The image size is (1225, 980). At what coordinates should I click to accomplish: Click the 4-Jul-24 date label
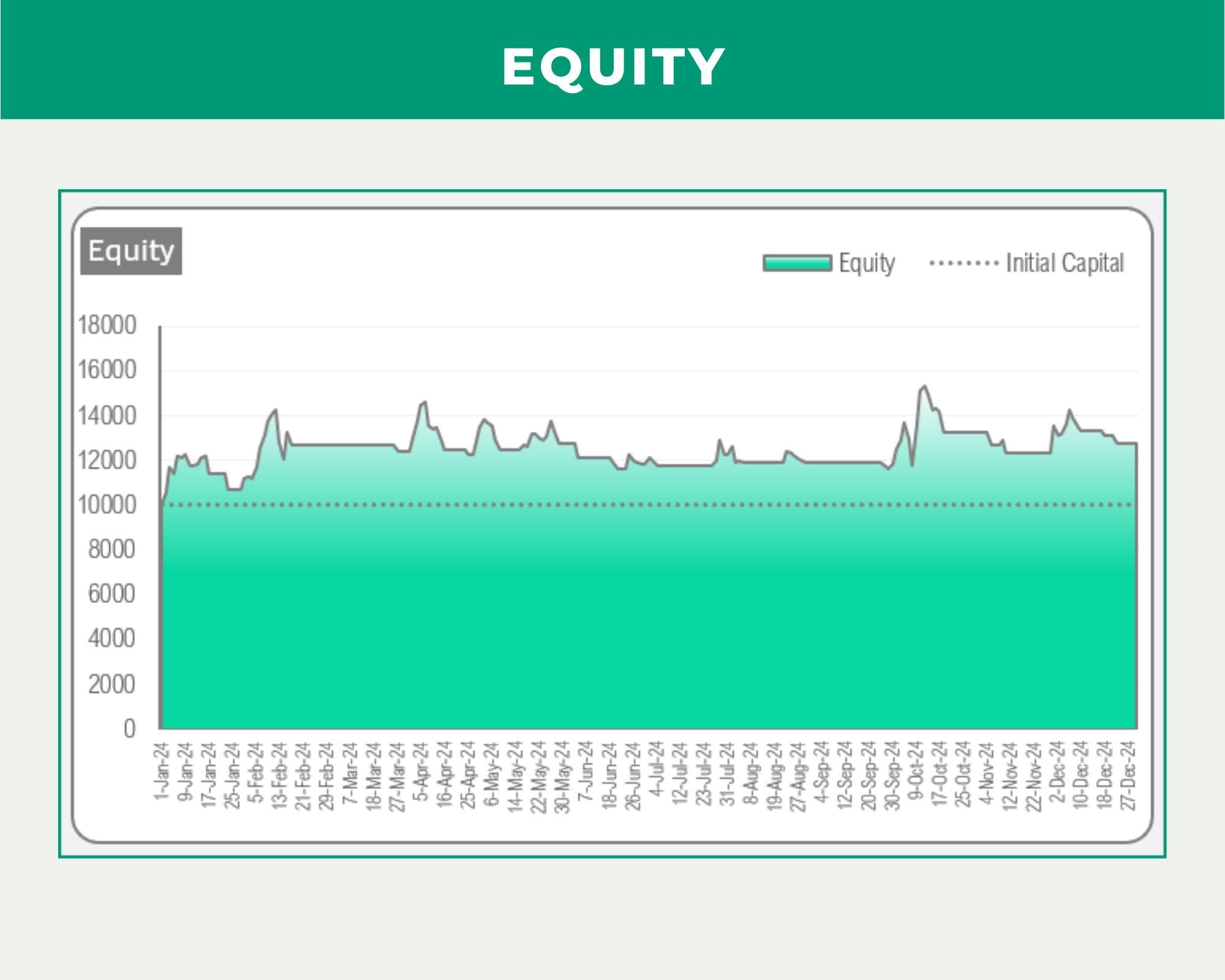point(657,769)
